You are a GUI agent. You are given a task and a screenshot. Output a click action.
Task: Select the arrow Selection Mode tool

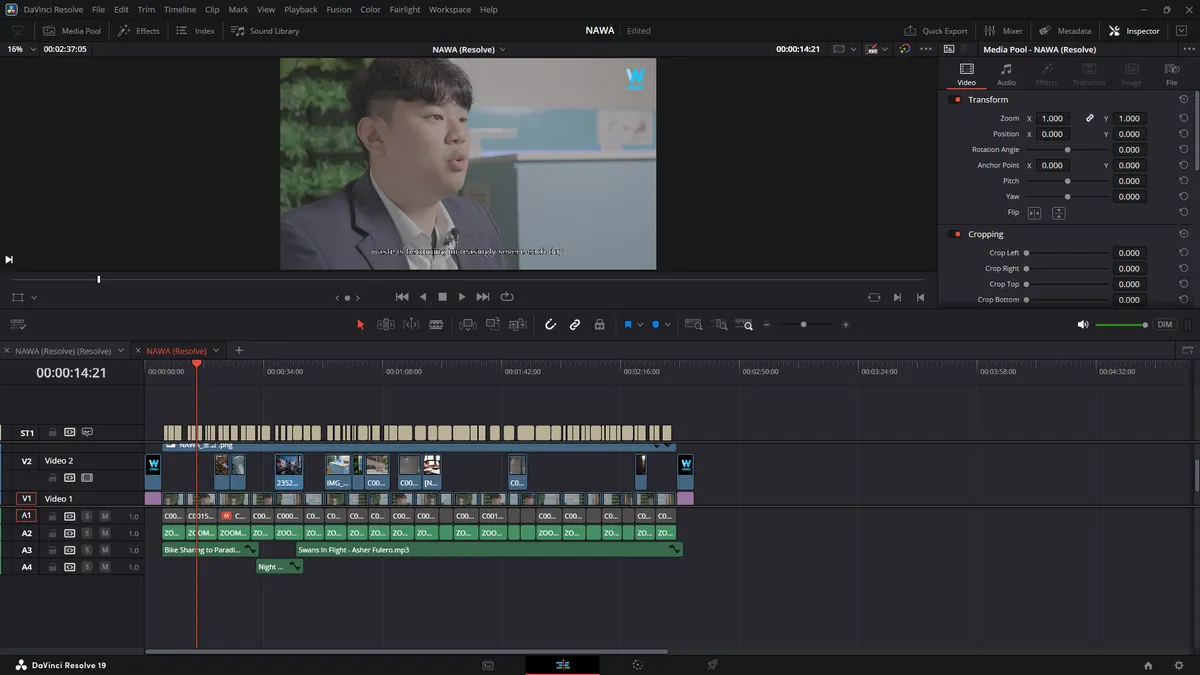pyautogui.click(x=361, y=325)
